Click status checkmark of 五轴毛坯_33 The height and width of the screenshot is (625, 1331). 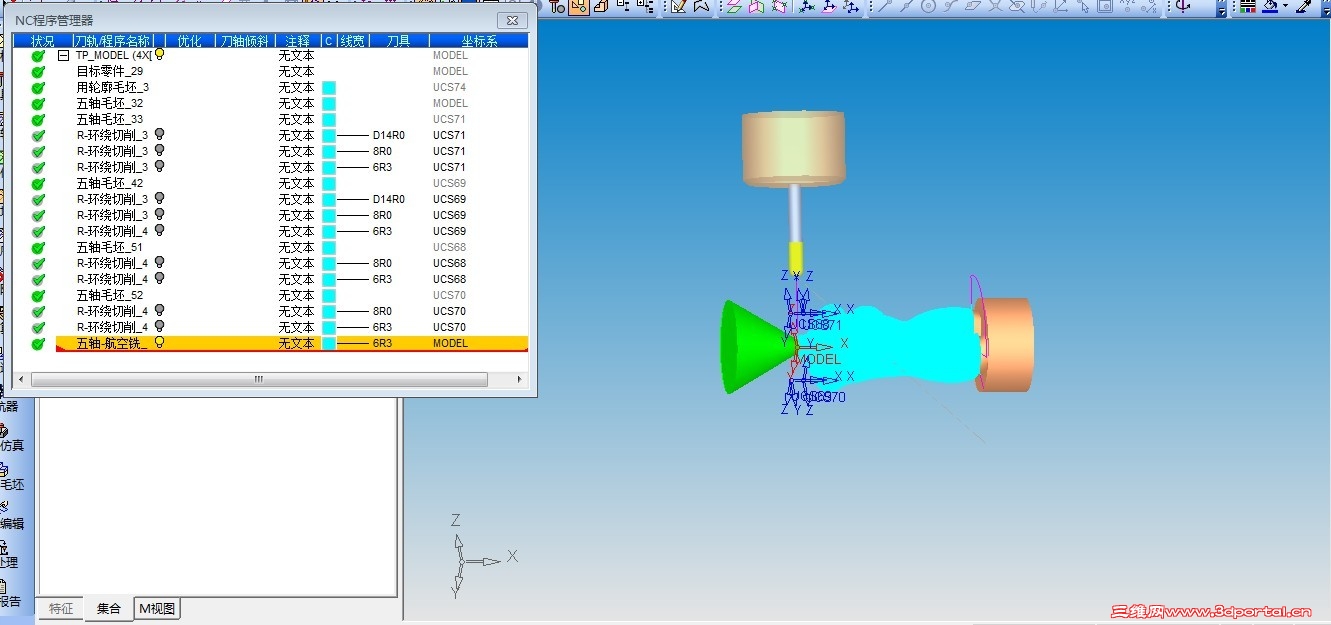pos(39,120)
